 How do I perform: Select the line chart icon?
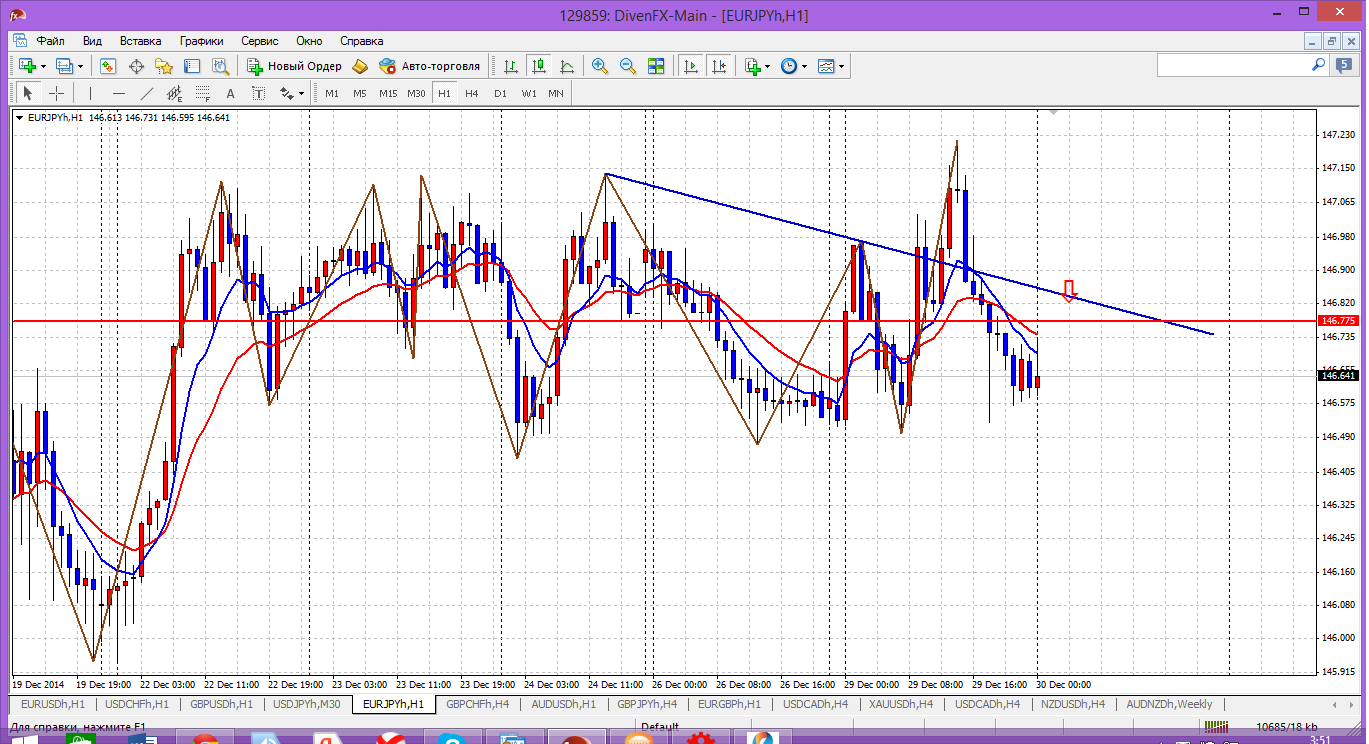click(567, 66)
